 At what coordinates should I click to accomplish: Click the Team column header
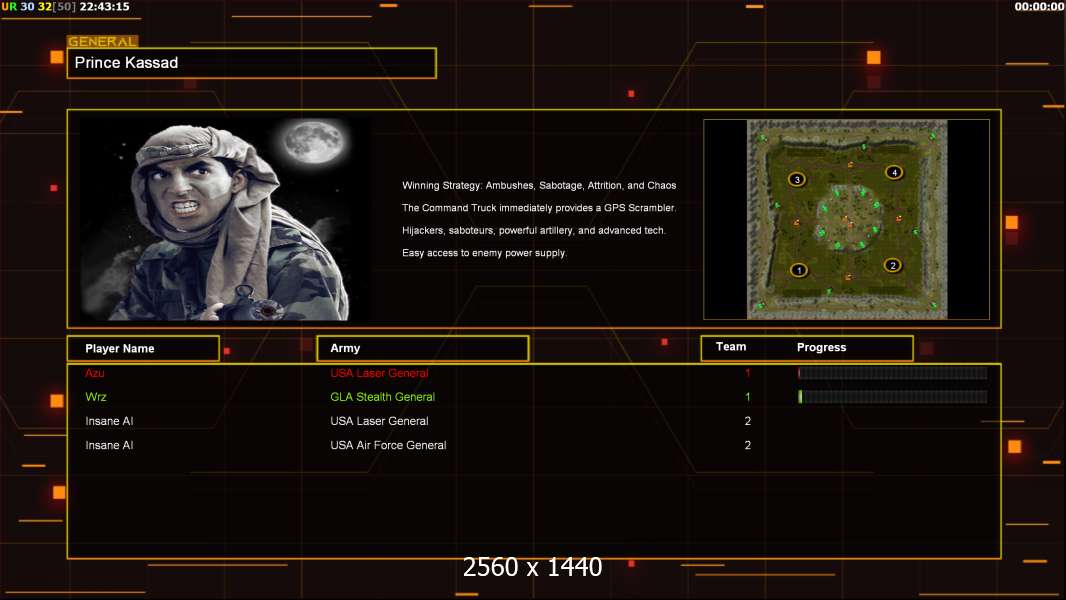[731, 347]
